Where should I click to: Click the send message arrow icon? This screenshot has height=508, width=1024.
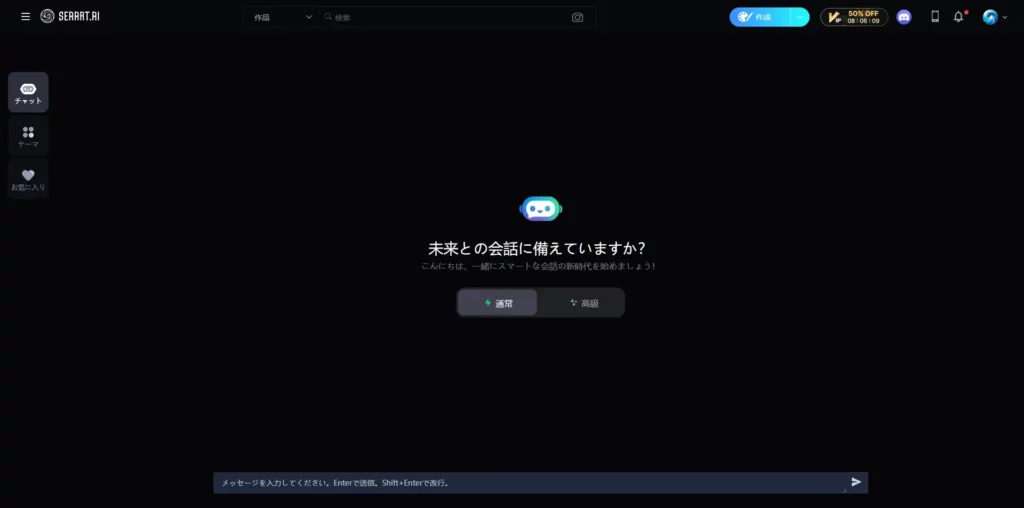click(x=856, y=482)
